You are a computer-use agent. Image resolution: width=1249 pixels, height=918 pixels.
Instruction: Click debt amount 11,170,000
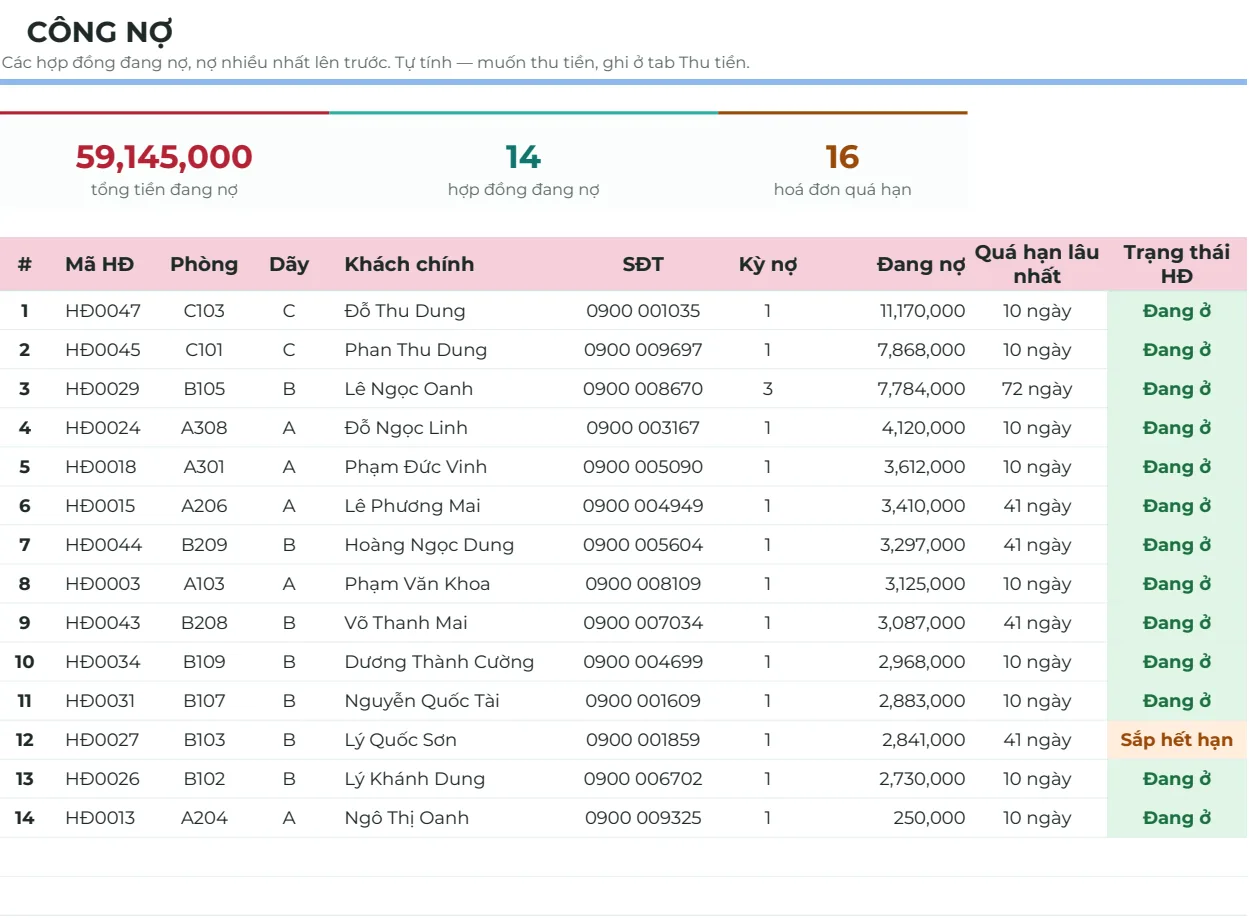point(923,311)
